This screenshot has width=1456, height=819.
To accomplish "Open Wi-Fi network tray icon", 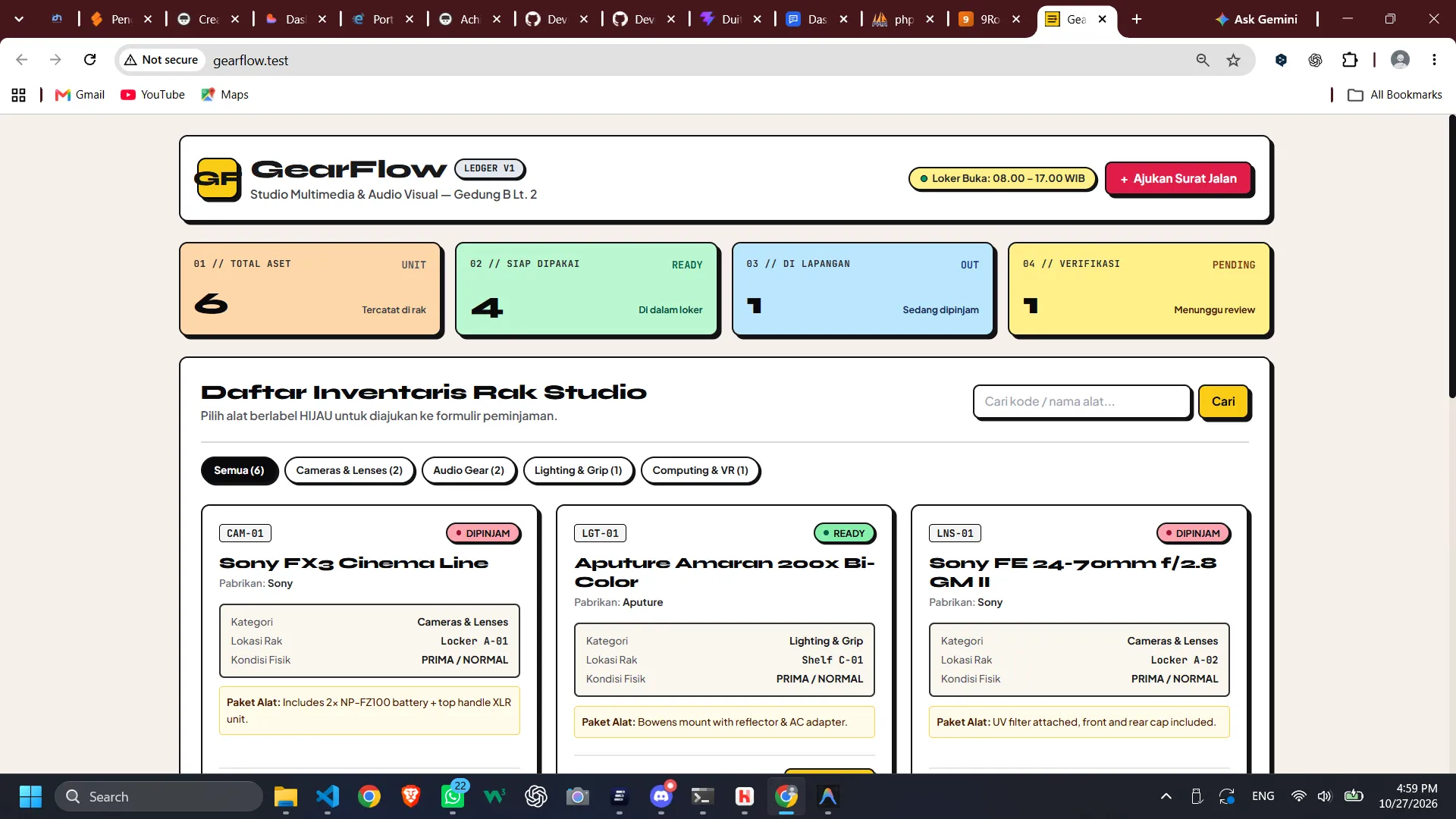I will tap(1299, 796).
